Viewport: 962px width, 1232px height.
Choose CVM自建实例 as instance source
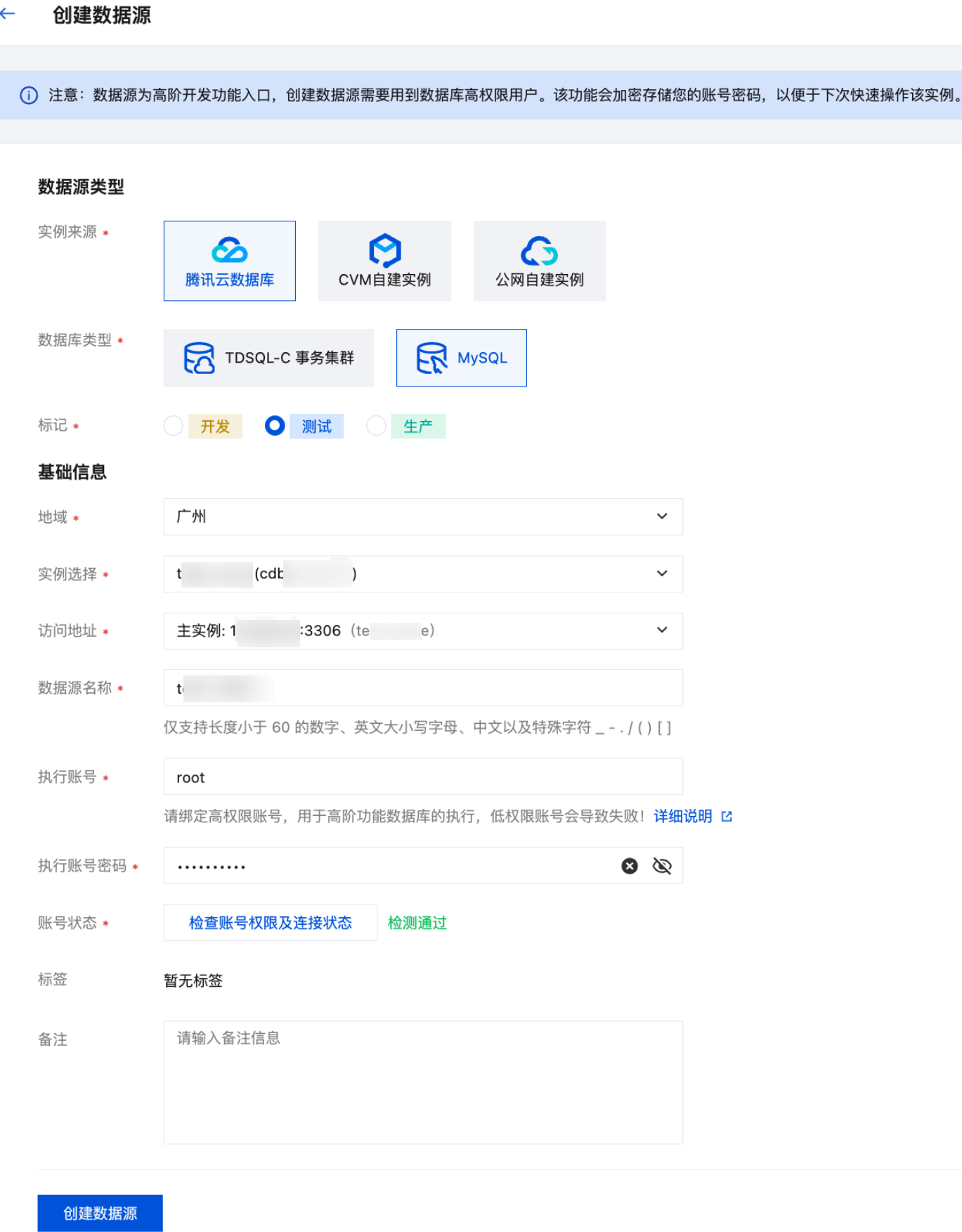[x=384, y=261]
